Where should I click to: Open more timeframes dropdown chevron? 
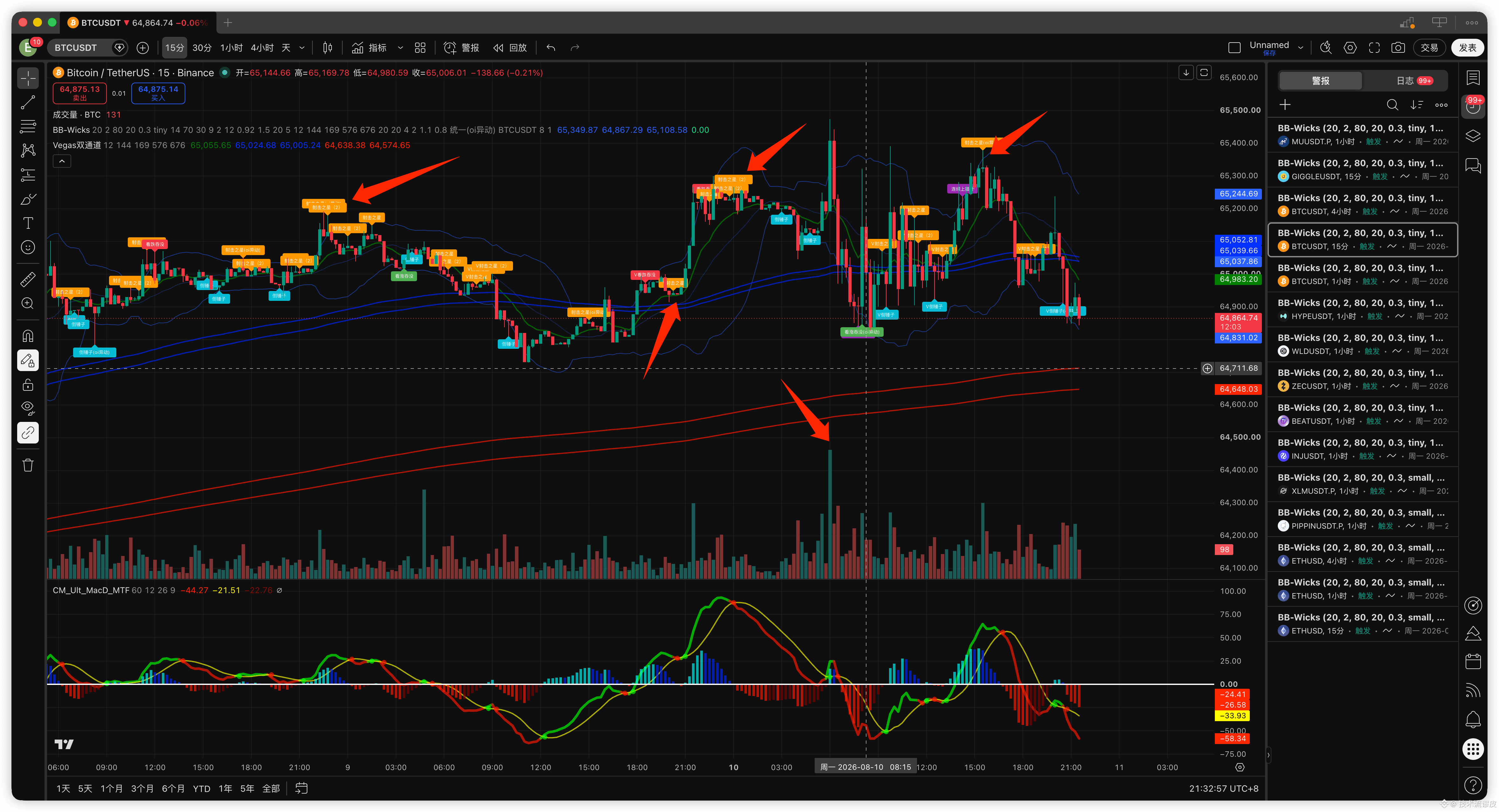[302, 48]
